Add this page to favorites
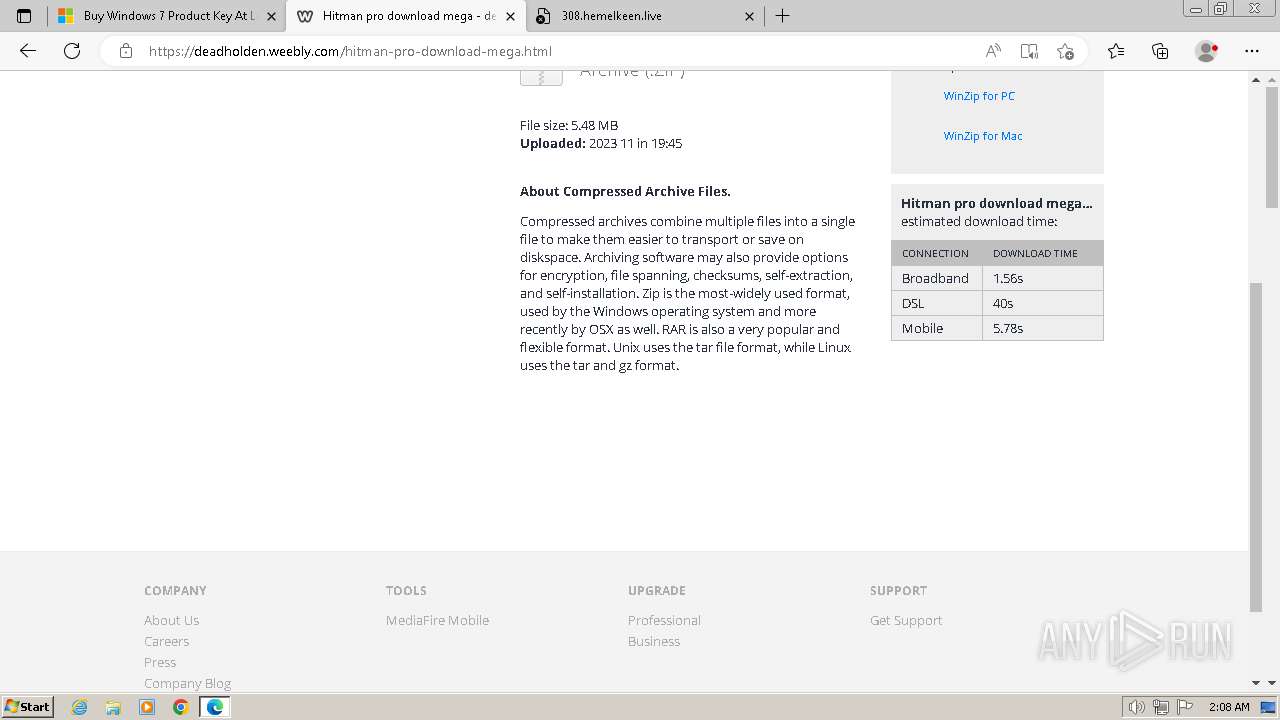The height and width of the screenshot is (720, 1280). (1065, 51)
